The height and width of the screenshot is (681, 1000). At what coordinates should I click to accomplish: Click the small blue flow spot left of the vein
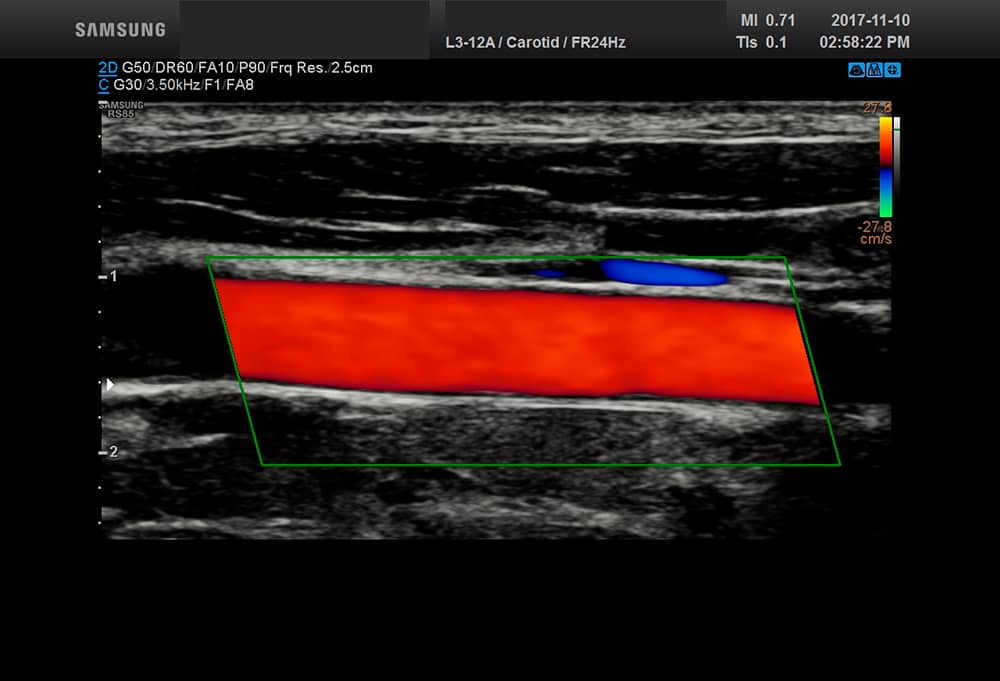pos(548,272)
